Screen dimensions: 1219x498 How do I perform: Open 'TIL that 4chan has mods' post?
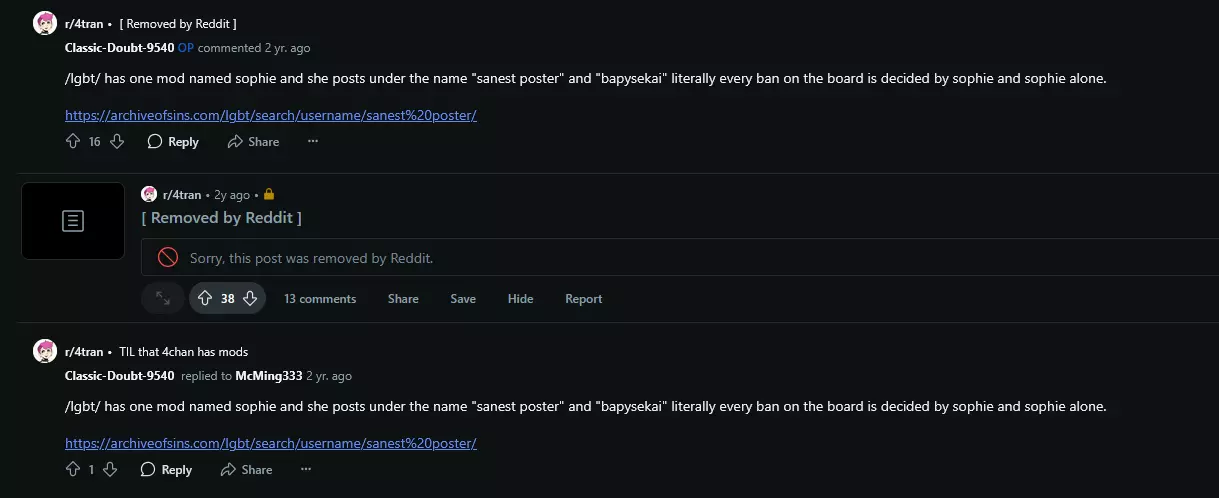click(x=184, y=352)
